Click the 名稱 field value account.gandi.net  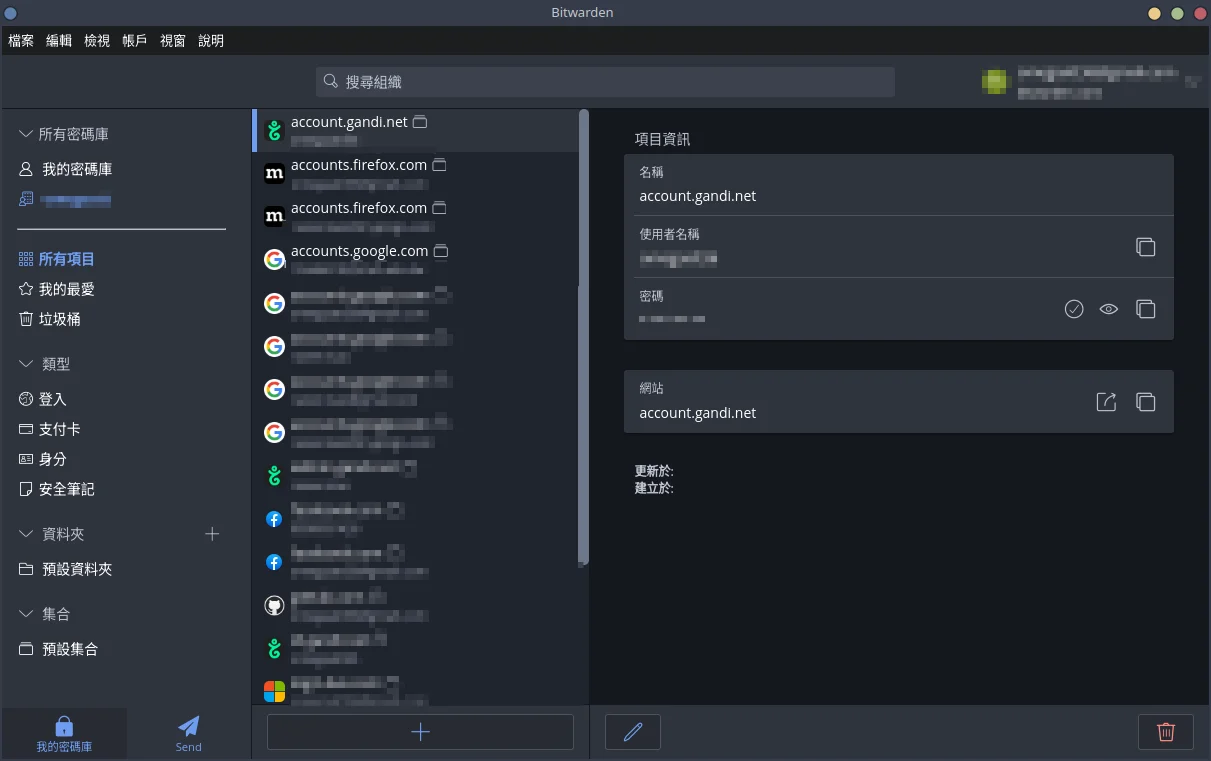tap(698, 196)
